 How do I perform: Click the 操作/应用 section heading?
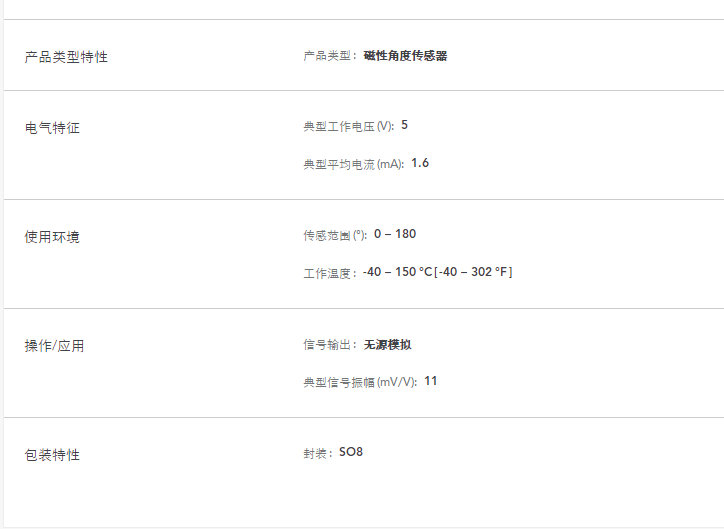click(54, 346)
